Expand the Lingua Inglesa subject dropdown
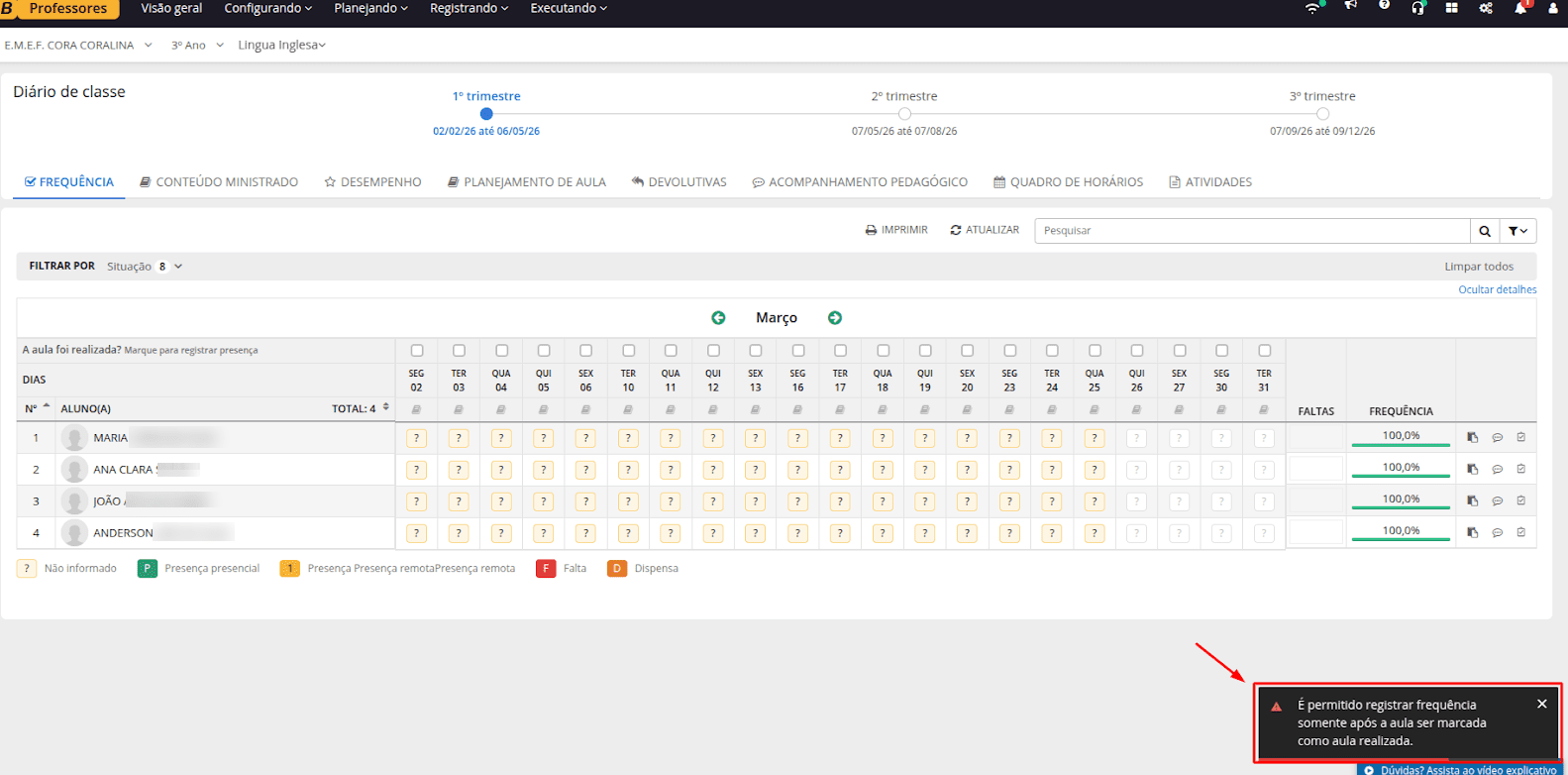Viewport: 1568px width, 775px height. [x=281, y=46]
